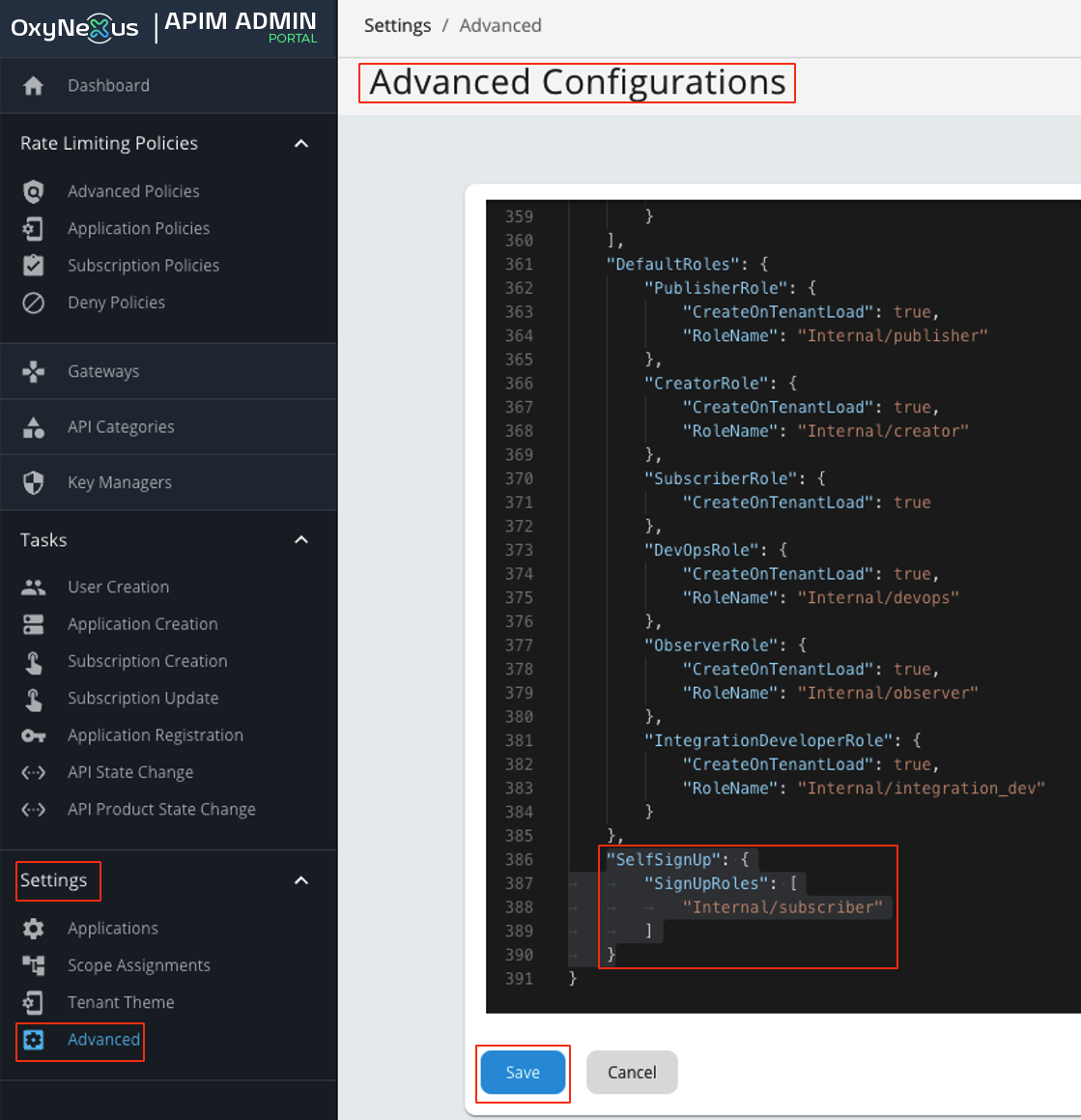Go to Subscription Creation tasks
Image resolution: width=1081 pixels, height=1120 pixels.
pos(148,661)
